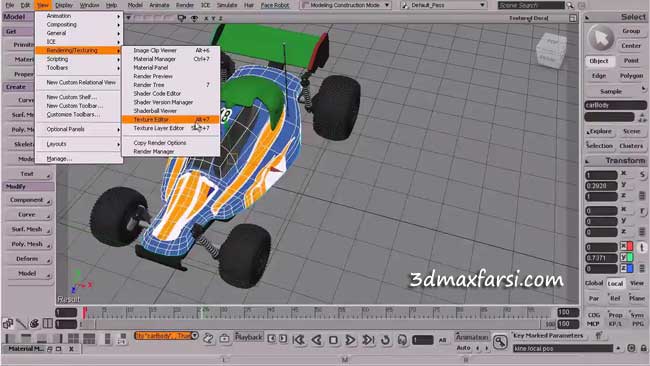Click the Clusters button
This screenshot has width=650, height=366.
coord(631,146)
